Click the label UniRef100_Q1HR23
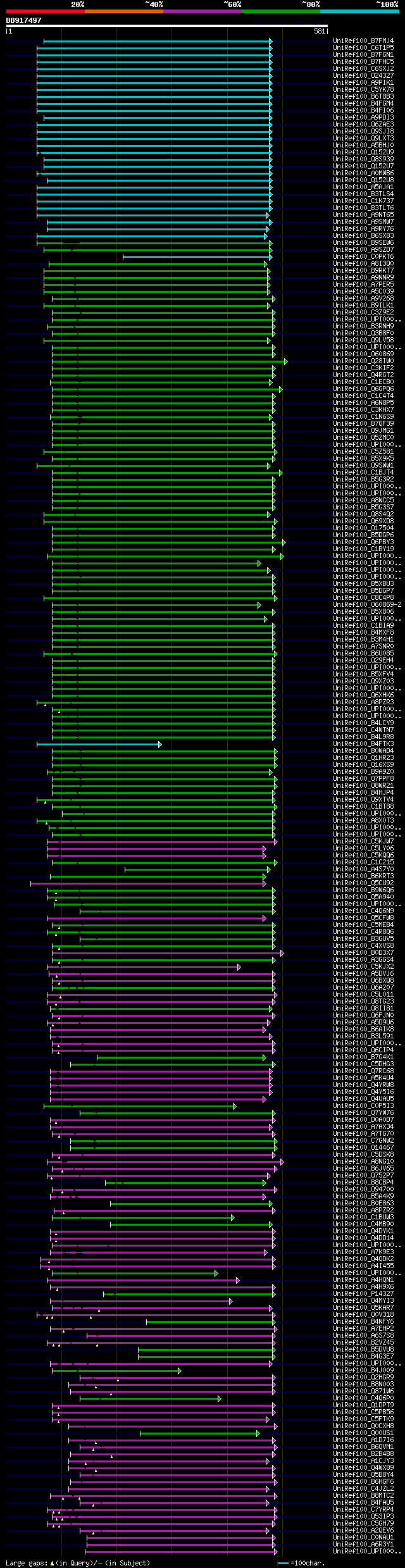This screenshot has height=1568, width=405. coord(363,757)
